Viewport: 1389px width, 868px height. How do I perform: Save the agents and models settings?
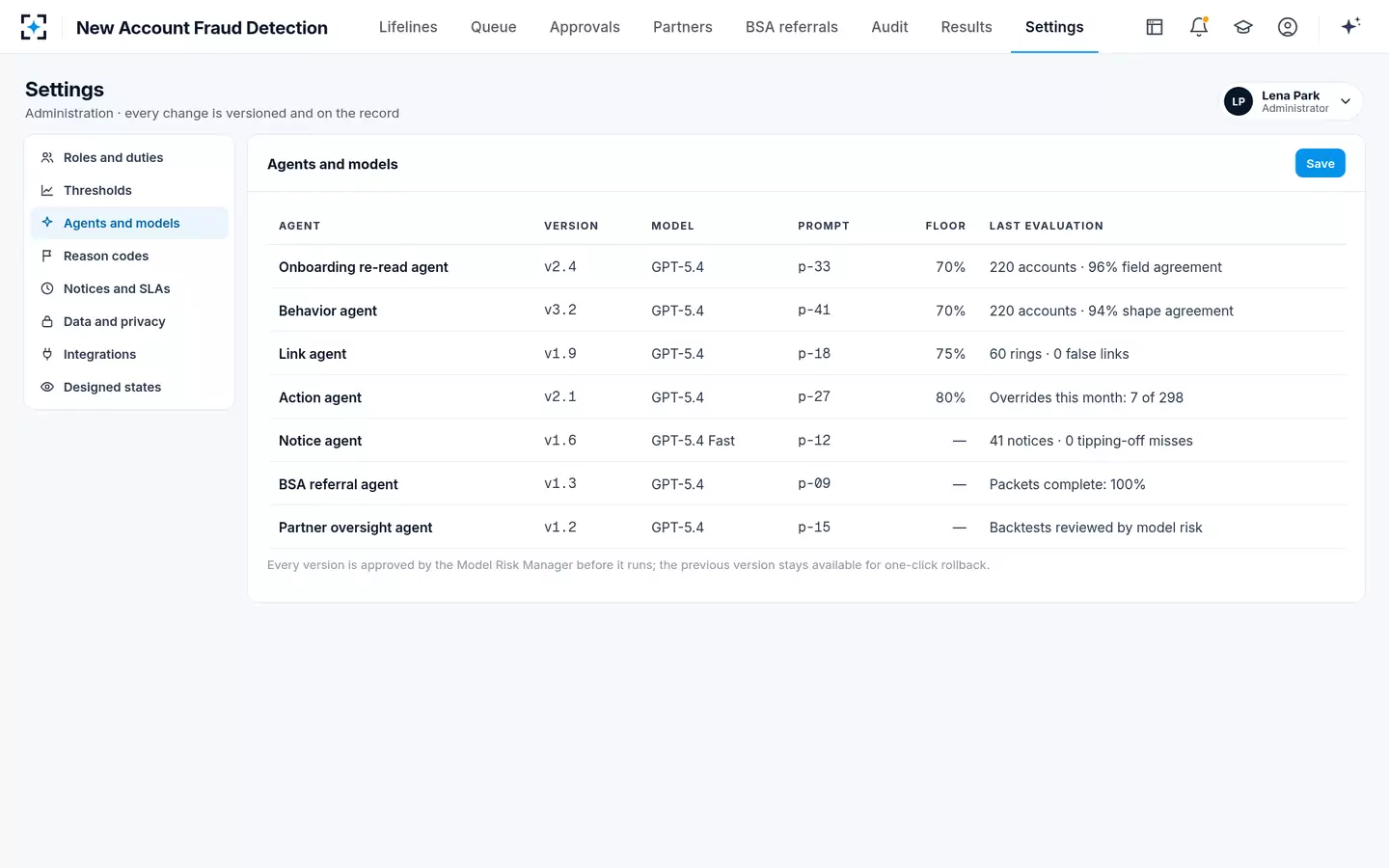click(x=1321, y=164)
